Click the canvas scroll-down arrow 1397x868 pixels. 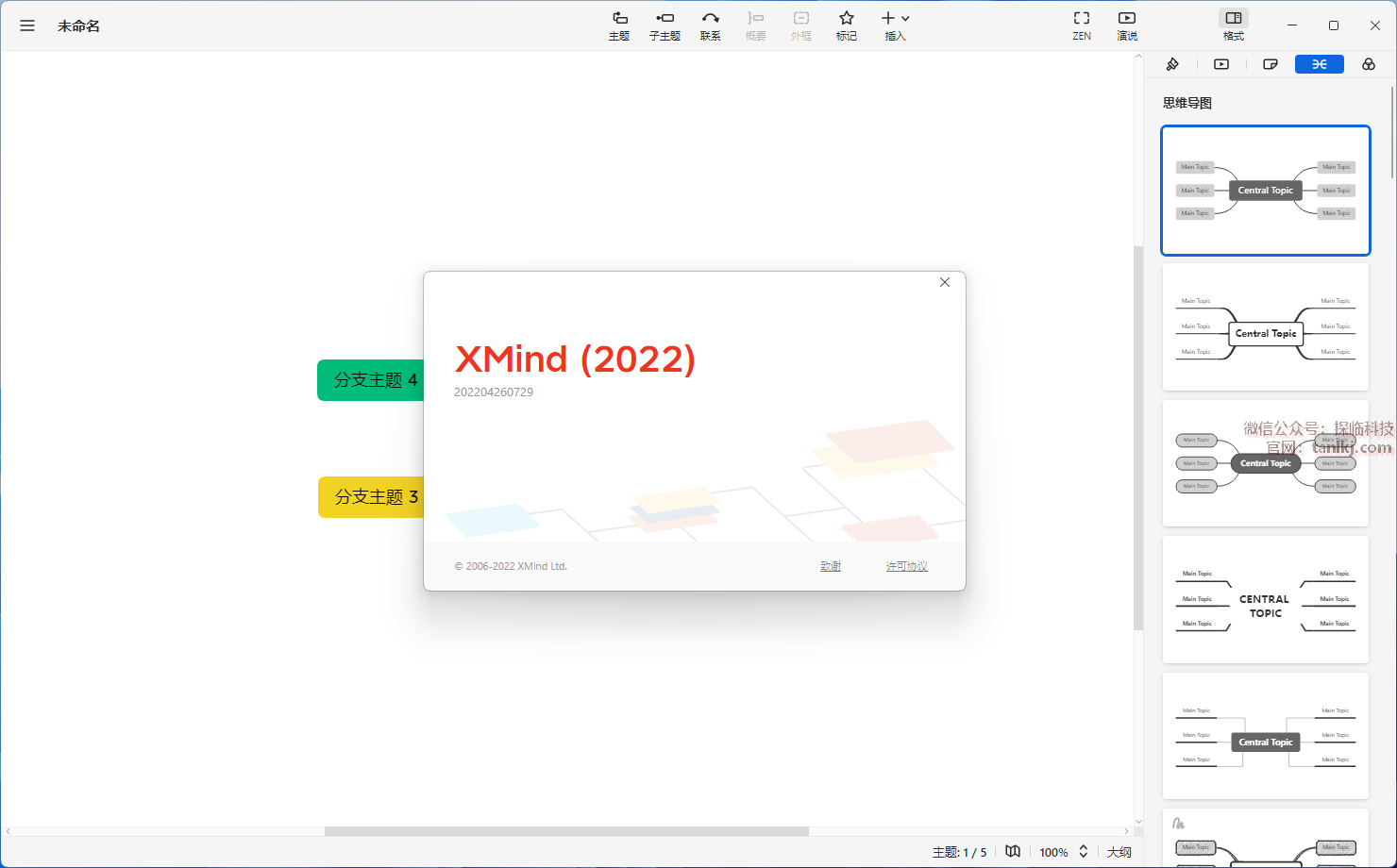[1138, 822]
